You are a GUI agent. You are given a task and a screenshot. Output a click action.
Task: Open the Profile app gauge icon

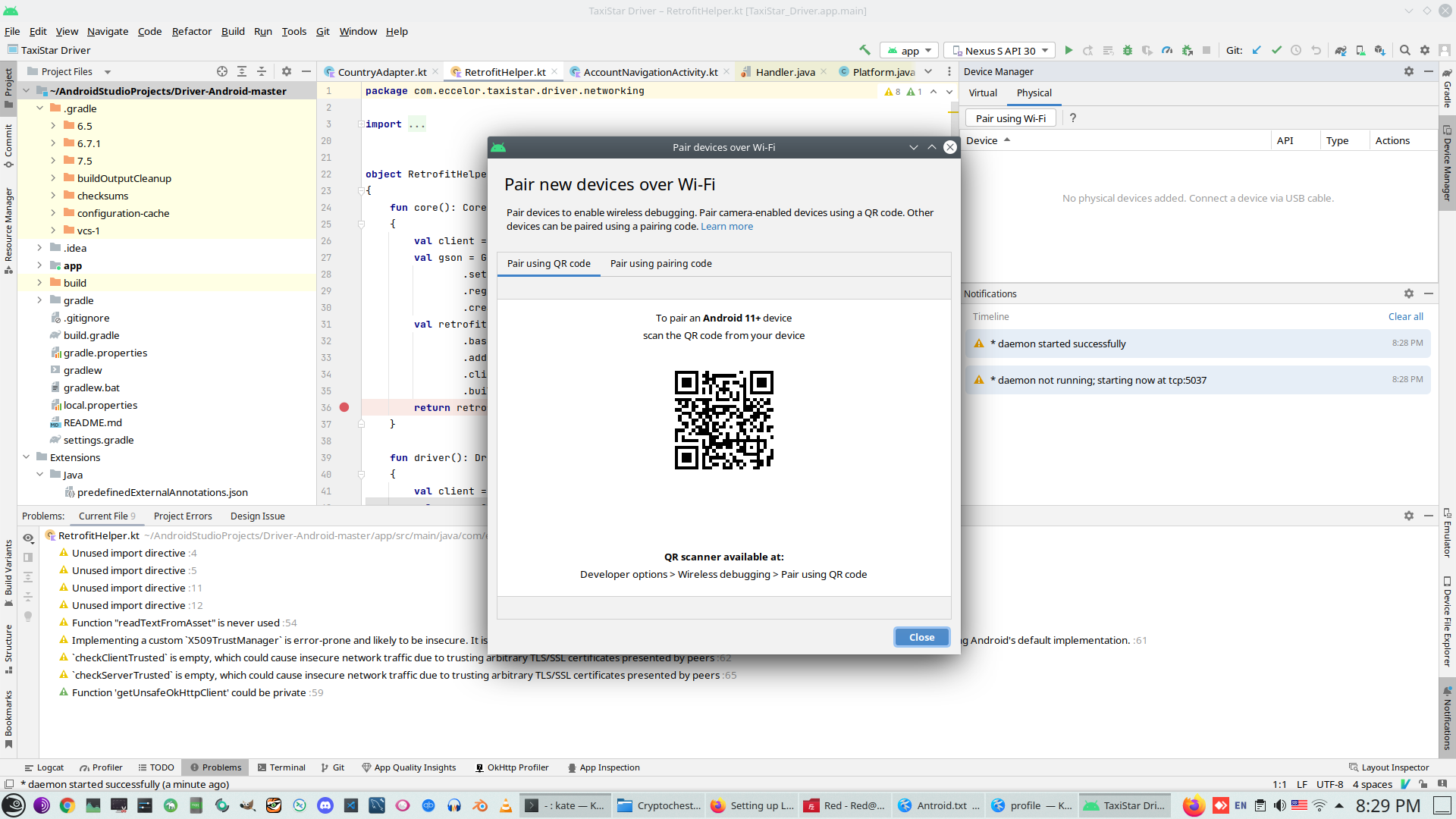tap(1167, 50)
